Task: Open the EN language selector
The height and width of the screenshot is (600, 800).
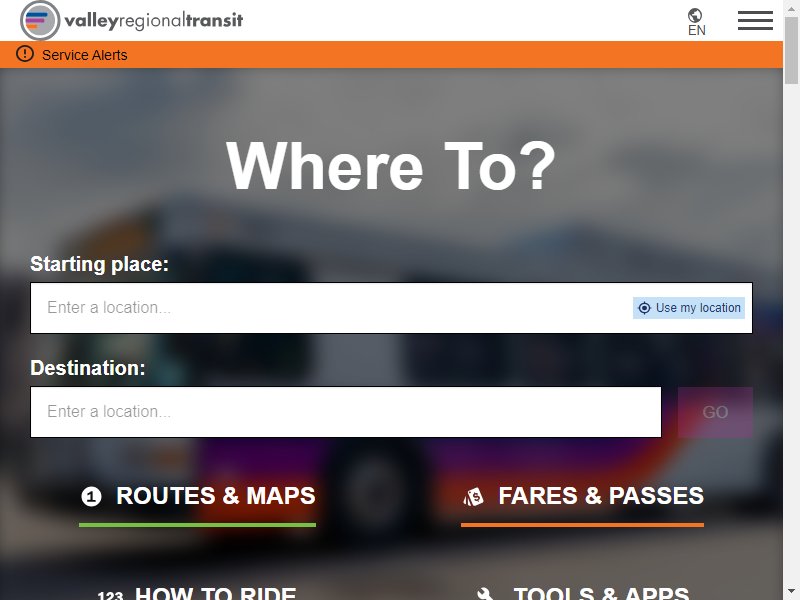Action: coord(696,22)
